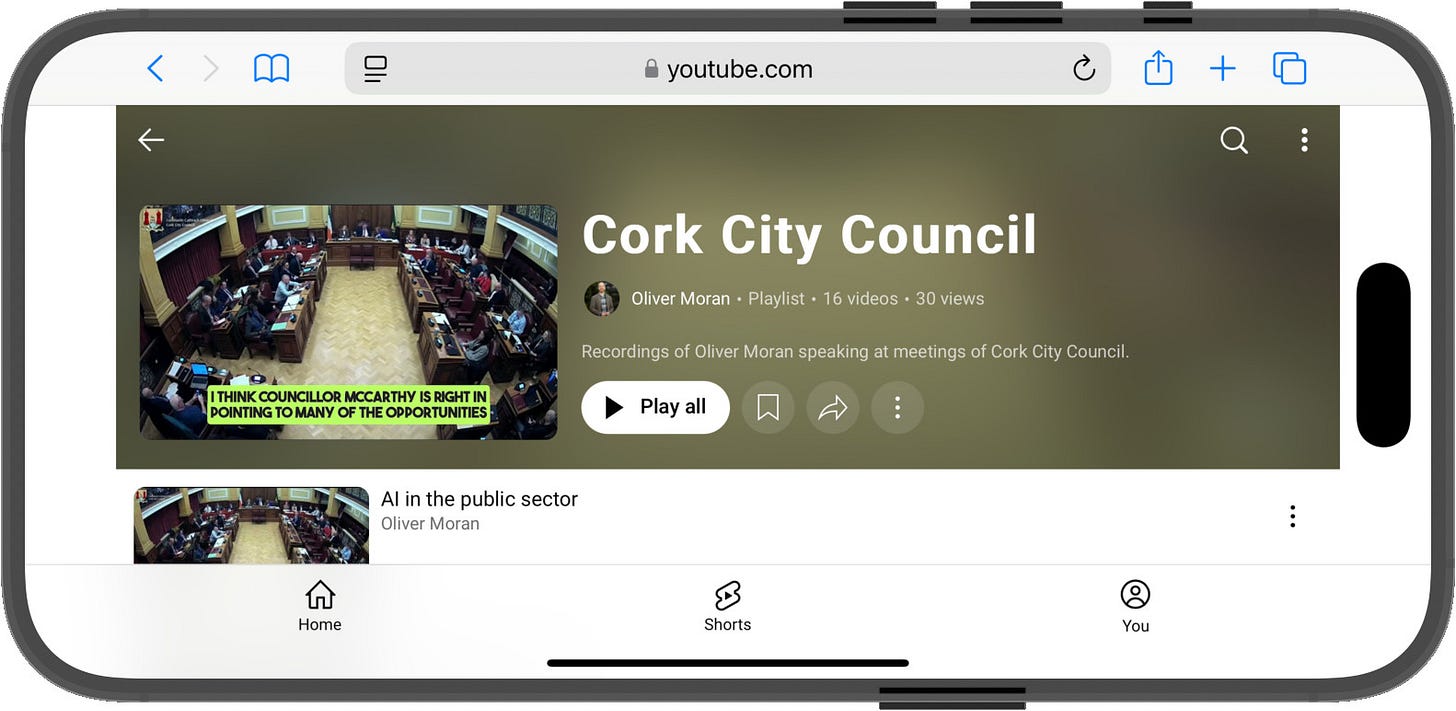Tap 16 videos count text
The width and height of the screenshot is (1456, 711).
coord(860,298)
